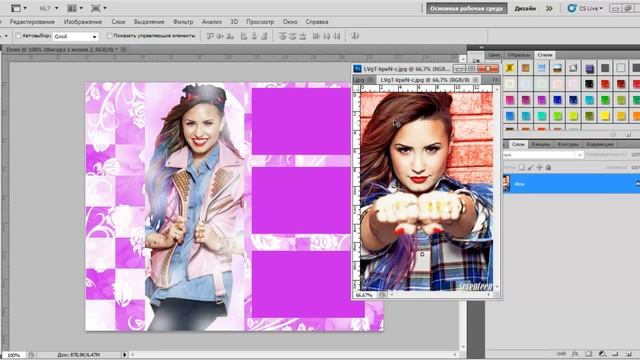Click the Align top edges icon
Screen dimensions: 640x360
coord(210,36)
